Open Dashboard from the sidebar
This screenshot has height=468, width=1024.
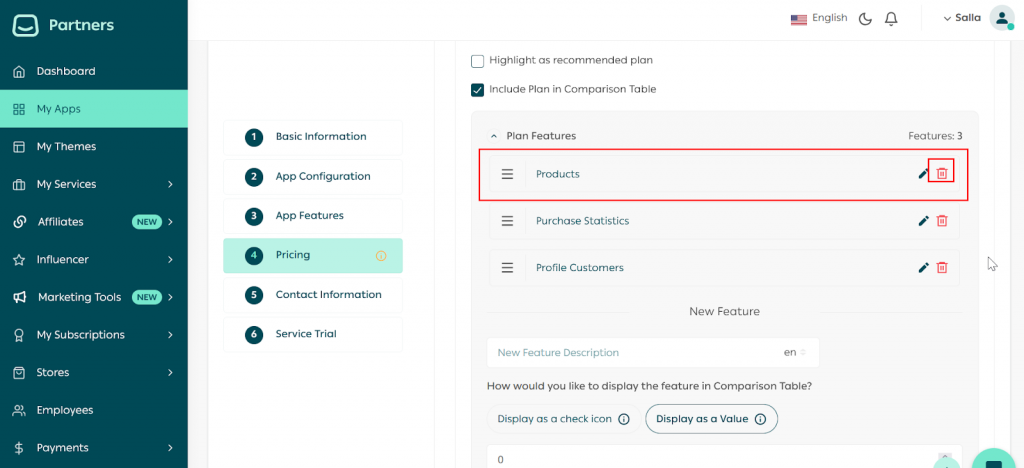tap(66, 71)
